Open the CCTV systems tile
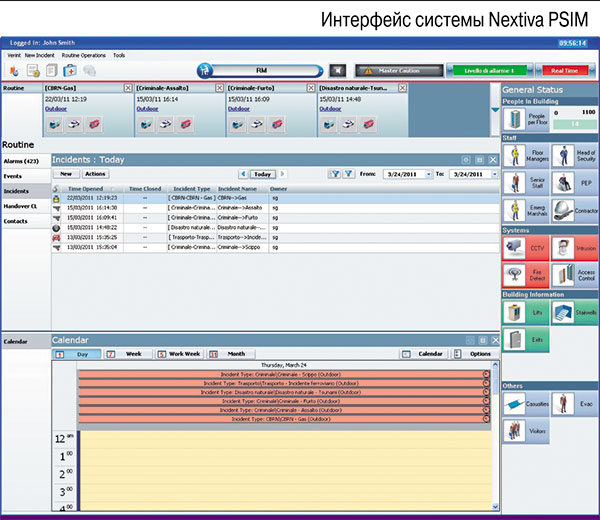600x520 pixels. pyautogui.click(x=526, y=246)
